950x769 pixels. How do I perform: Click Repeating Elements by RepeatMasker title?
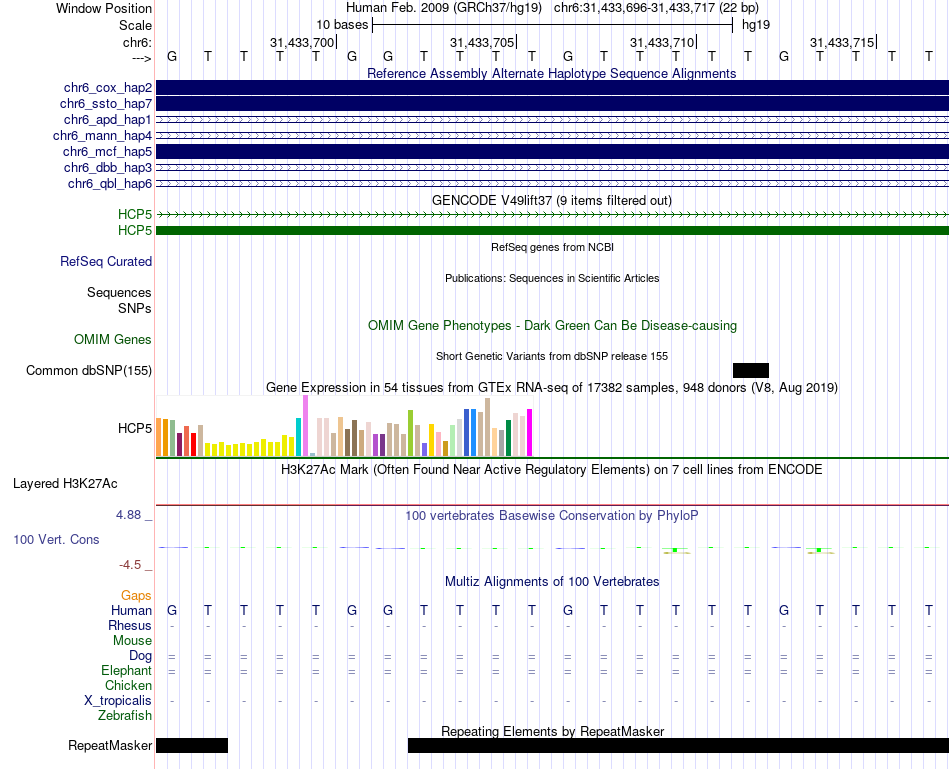tap(553, 732)
